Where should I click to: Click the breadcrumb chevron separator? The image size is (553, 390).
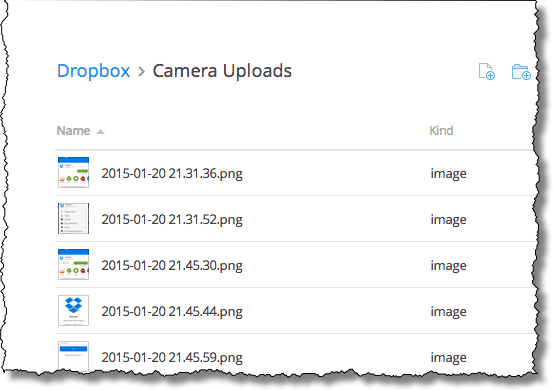pyautogui.click(x=141, y=72)
